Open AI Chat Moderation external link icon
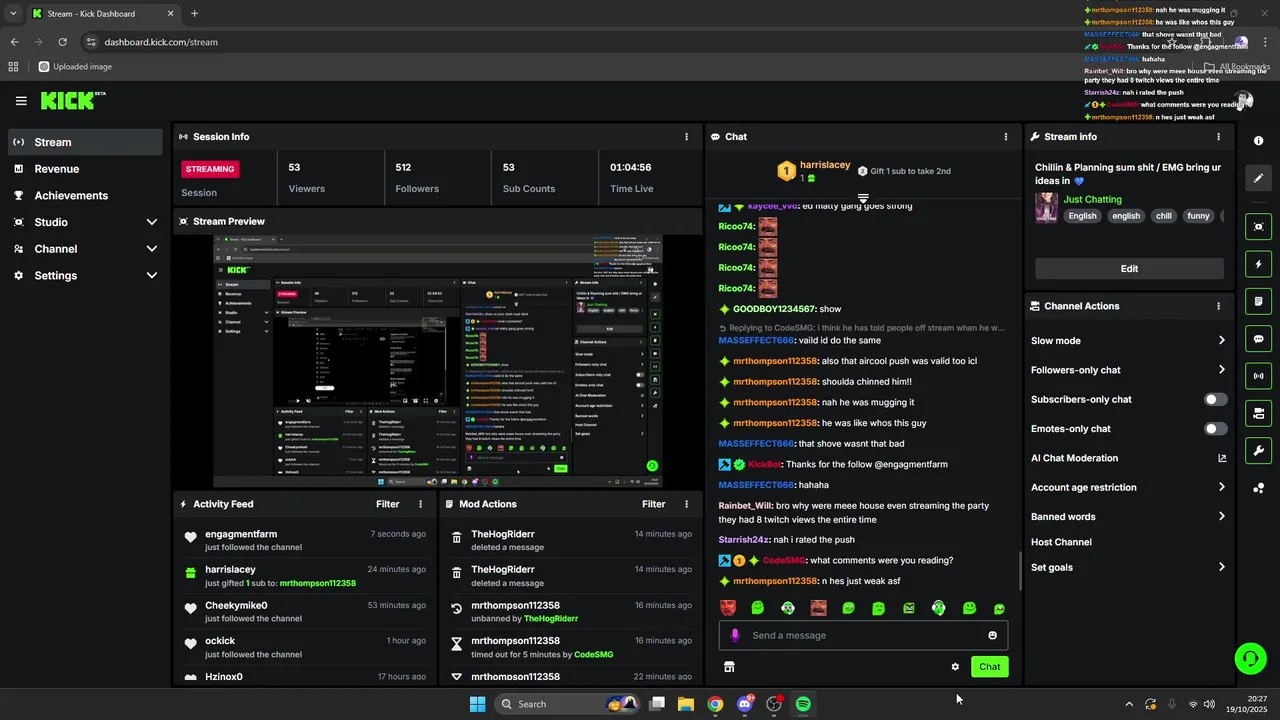Image resolution: width=1280 pixels, height=720 pixels. click(1221, 458)
